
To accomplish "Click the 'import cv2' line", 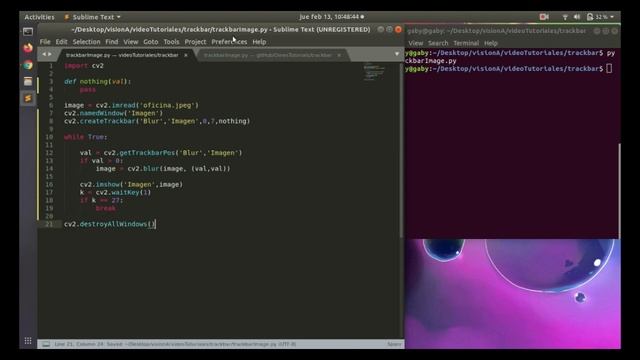I will tap(84, 65).
